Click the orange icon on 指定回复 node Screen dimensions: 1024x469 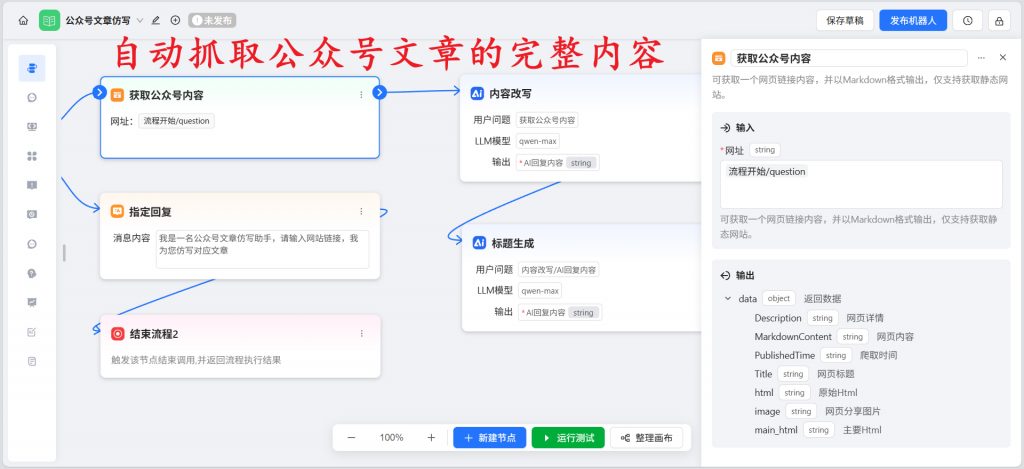(117, 211)
